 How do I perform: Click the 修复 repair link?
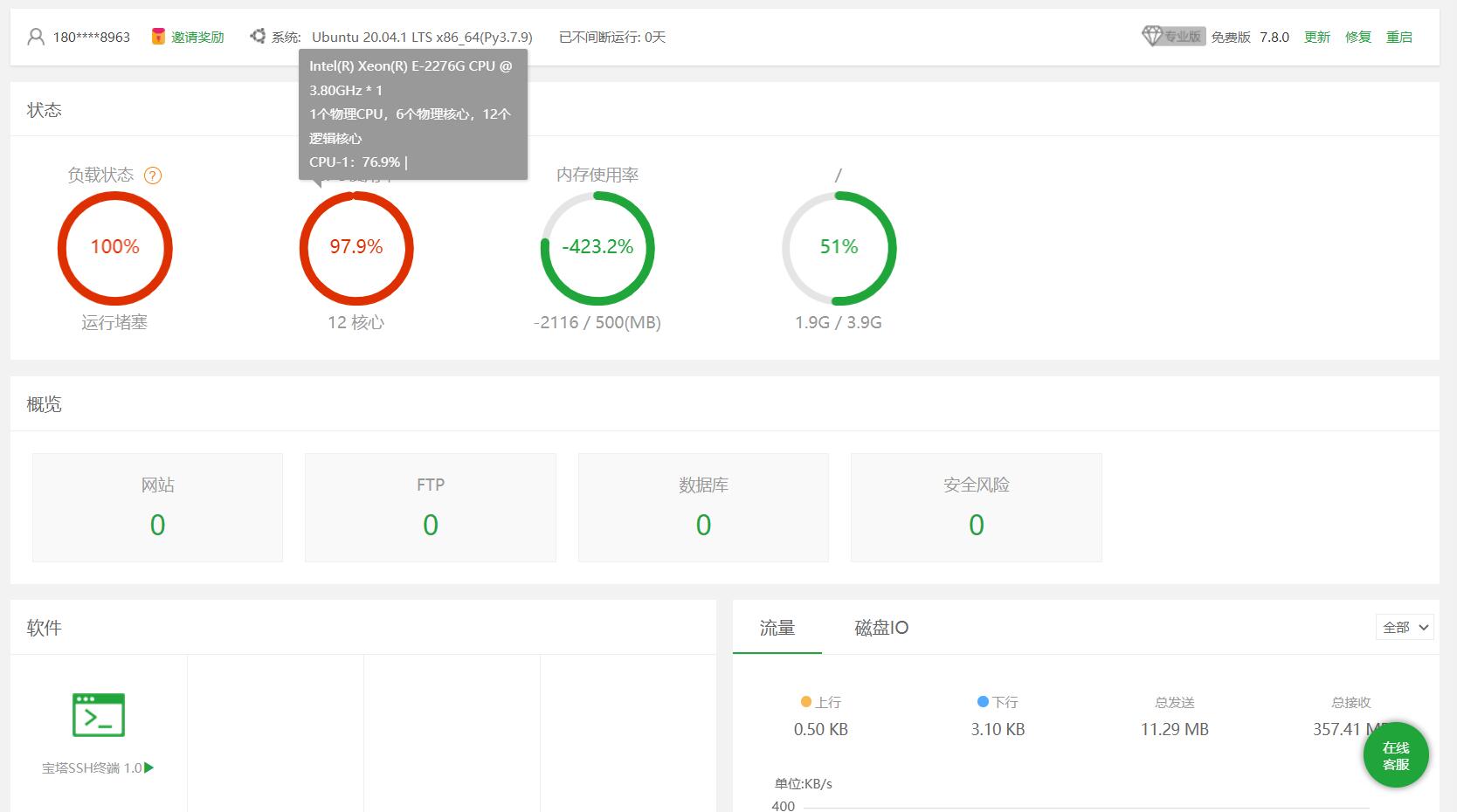pyautogui.click(x=1358, y=37)
